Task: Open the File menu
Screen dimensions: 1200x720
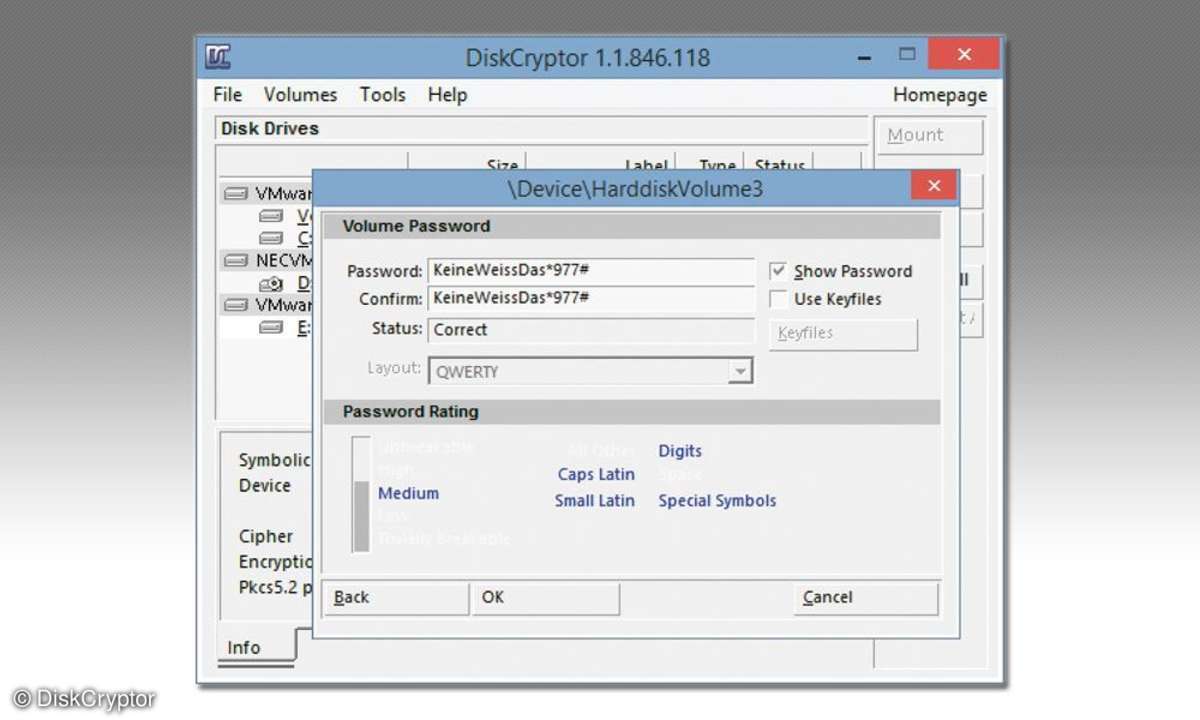Action: tap(228, 95)
